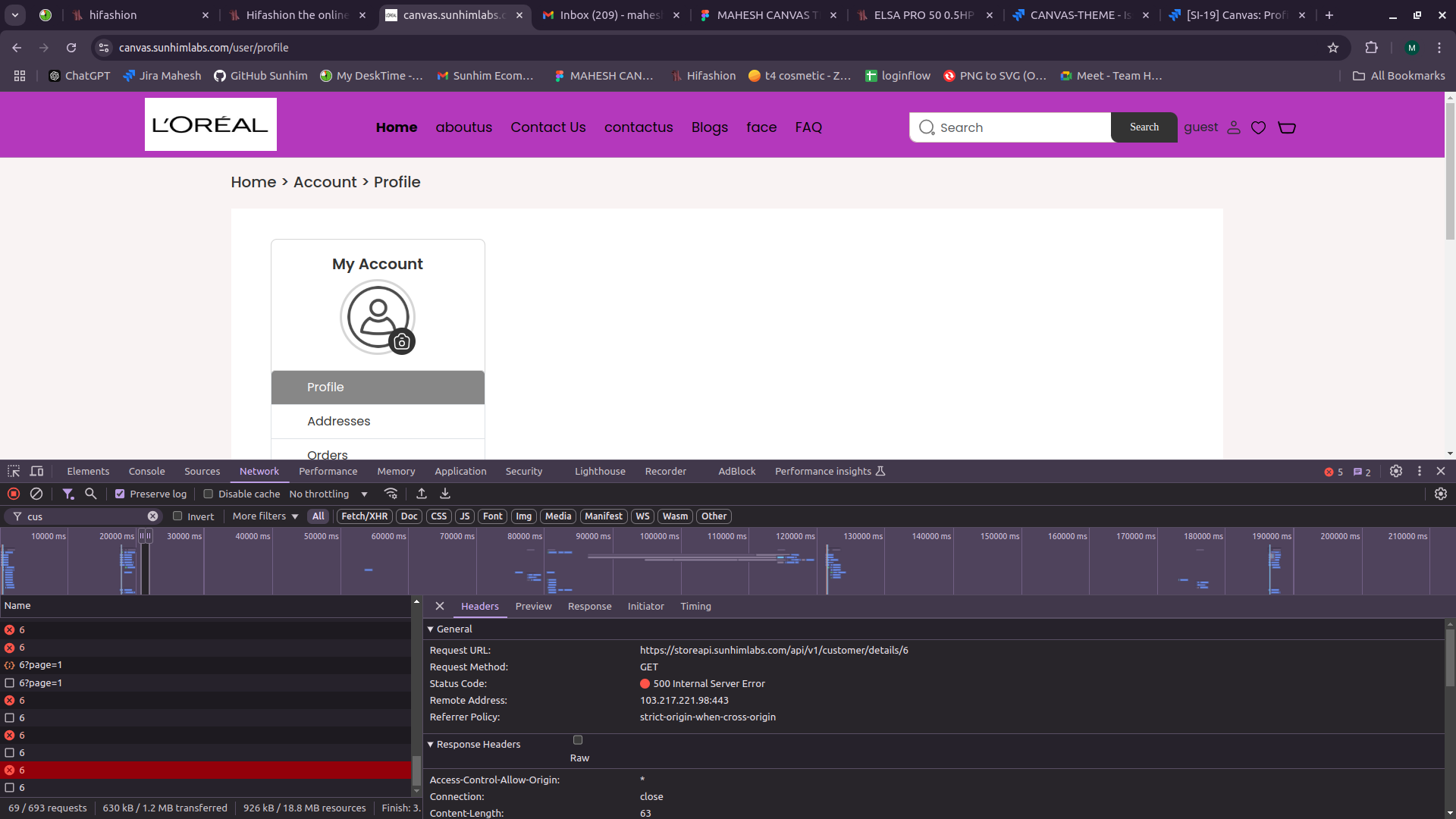Open the Chrome three-dot menu
This screenshot has height=819, width=1456.
click(1439, 48)
